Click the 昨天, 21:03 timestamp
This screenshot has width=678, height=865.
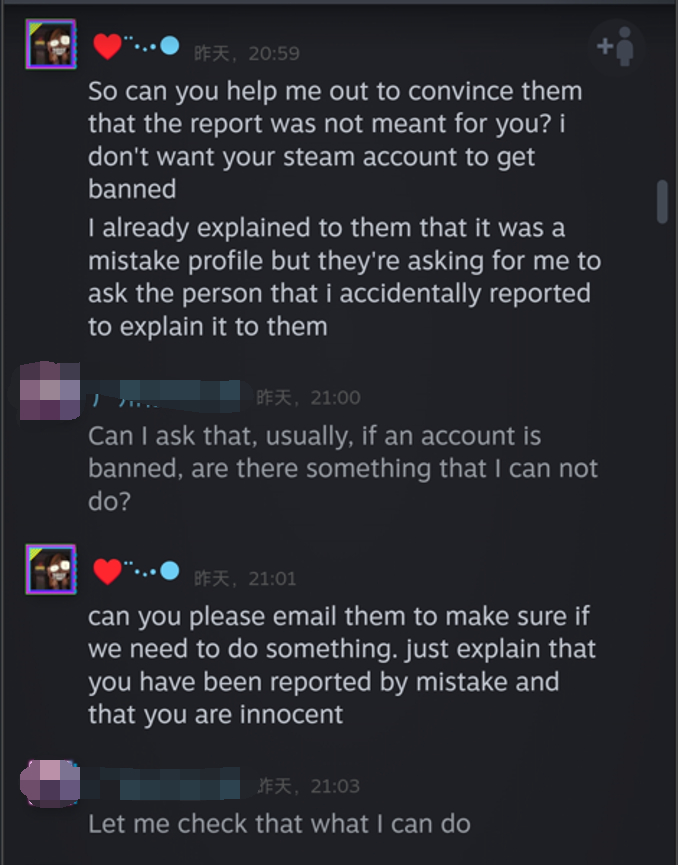[308, 786]
